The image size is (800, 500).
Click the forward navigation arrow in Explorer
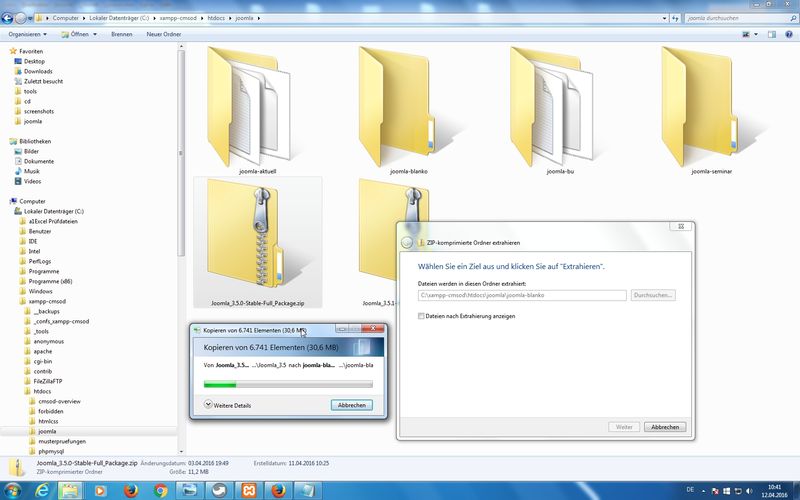(x=20, y=18)
